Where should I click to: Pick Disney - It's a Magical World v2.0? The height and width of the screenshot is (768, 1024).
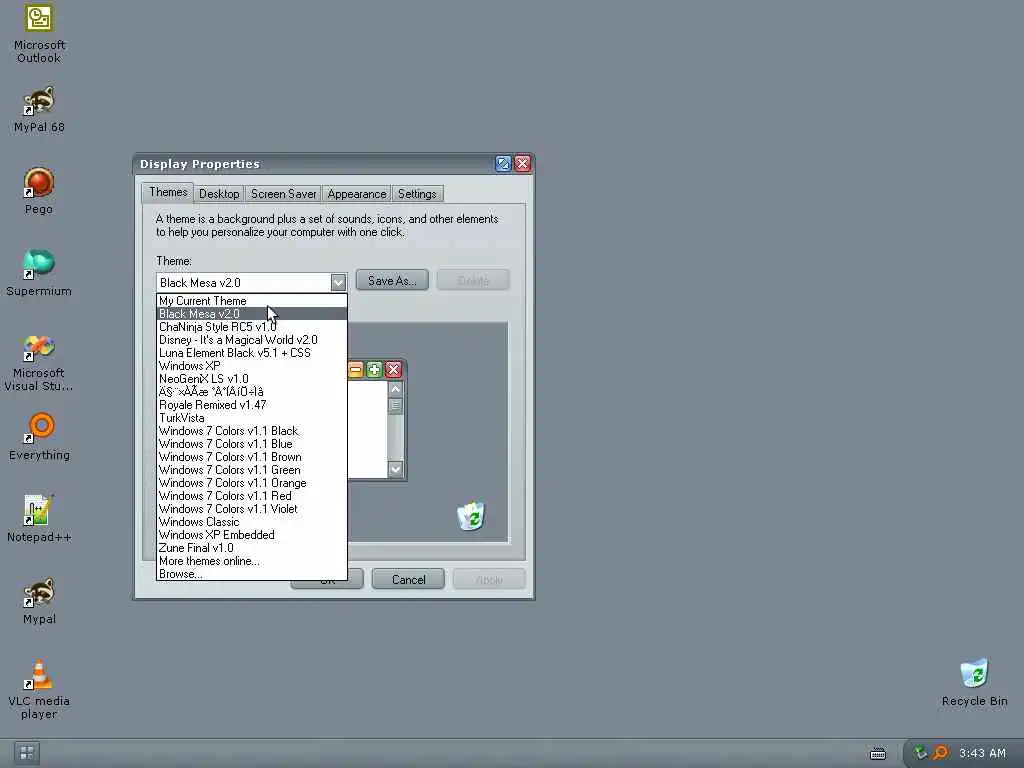252,340
